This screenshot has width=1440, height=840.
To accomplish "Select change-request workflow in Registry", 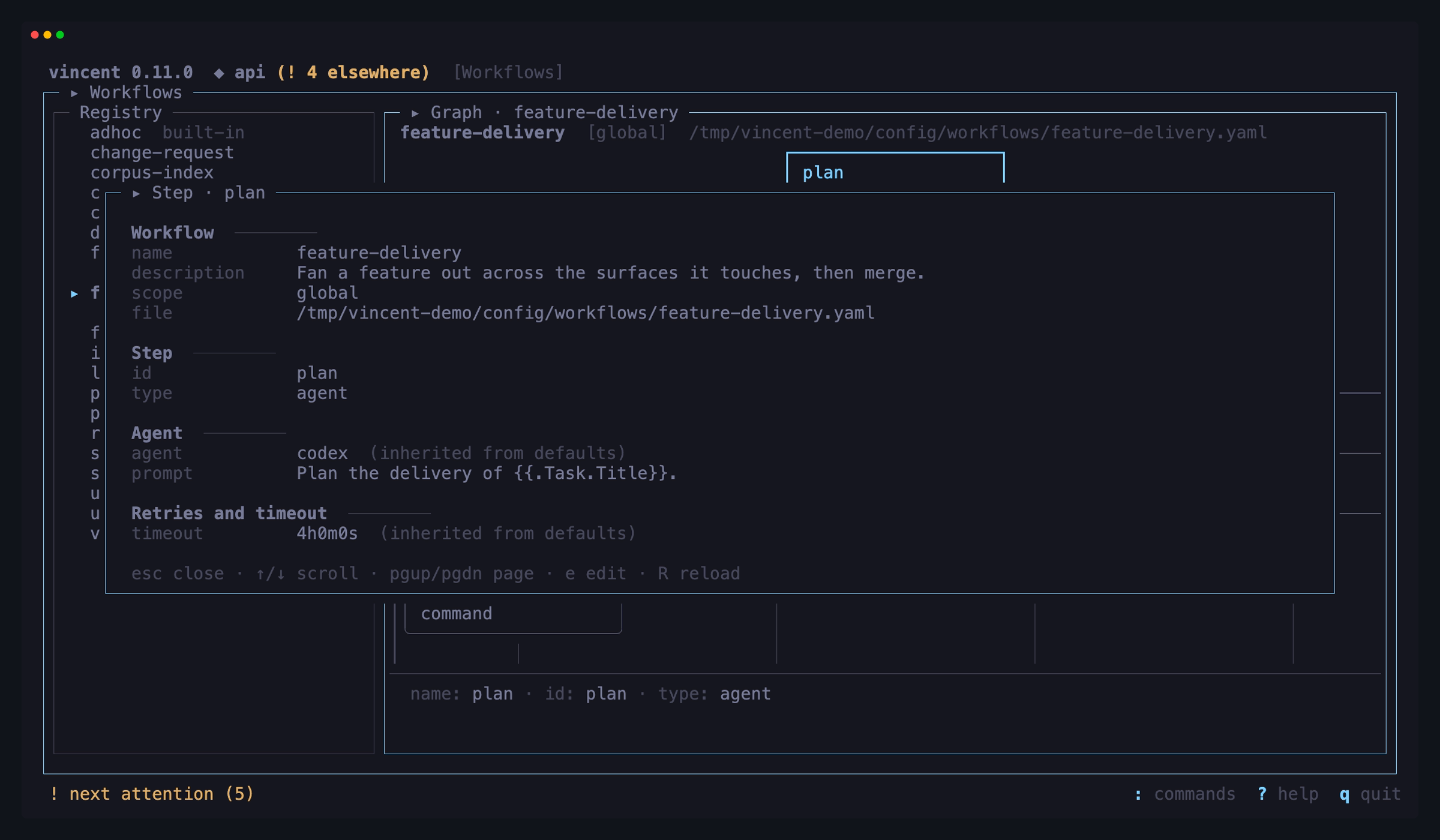I will [x=162, y=153].
